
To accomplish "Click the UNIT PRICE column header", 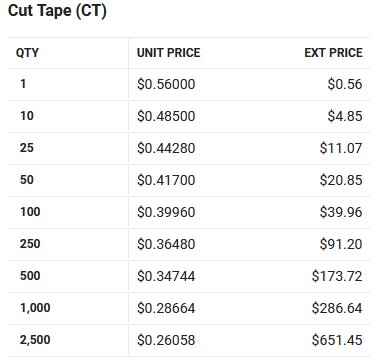I will (169, 53).
